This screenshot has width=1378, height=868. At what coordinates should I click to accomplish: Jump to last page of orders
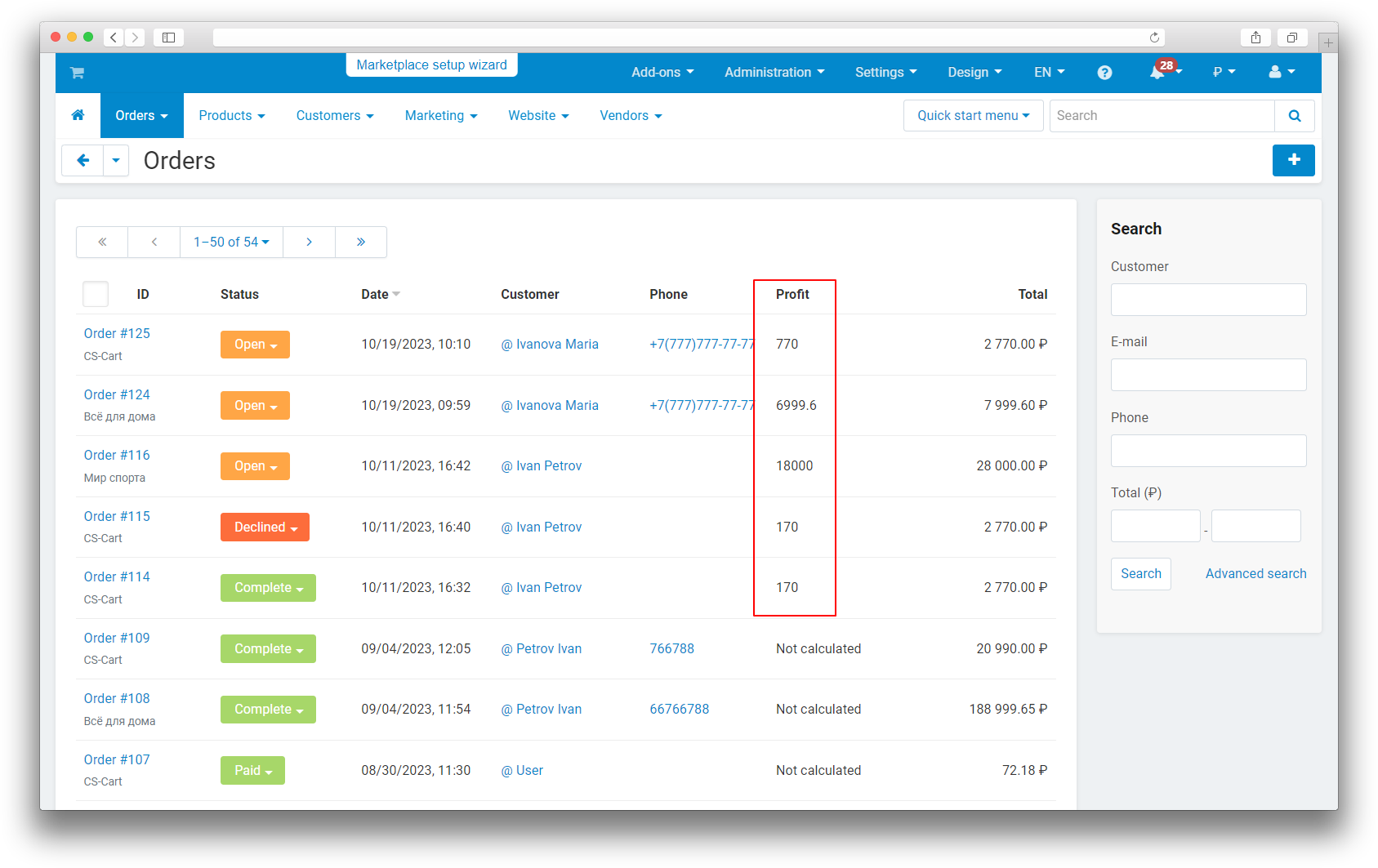click(360, 242)
